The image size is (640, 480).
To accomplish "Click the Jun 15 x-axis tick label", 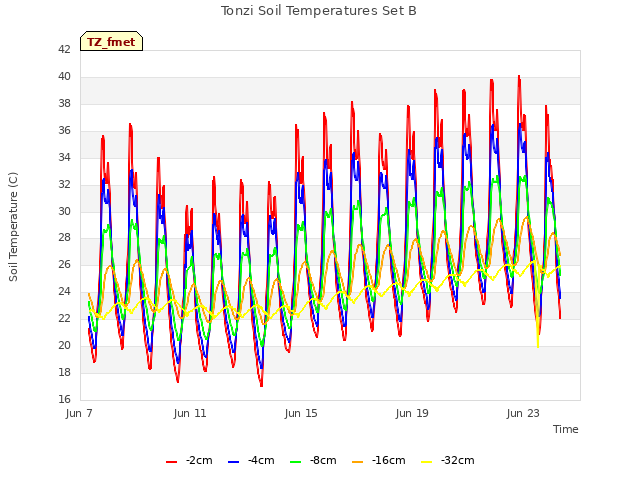I will 301,413.
